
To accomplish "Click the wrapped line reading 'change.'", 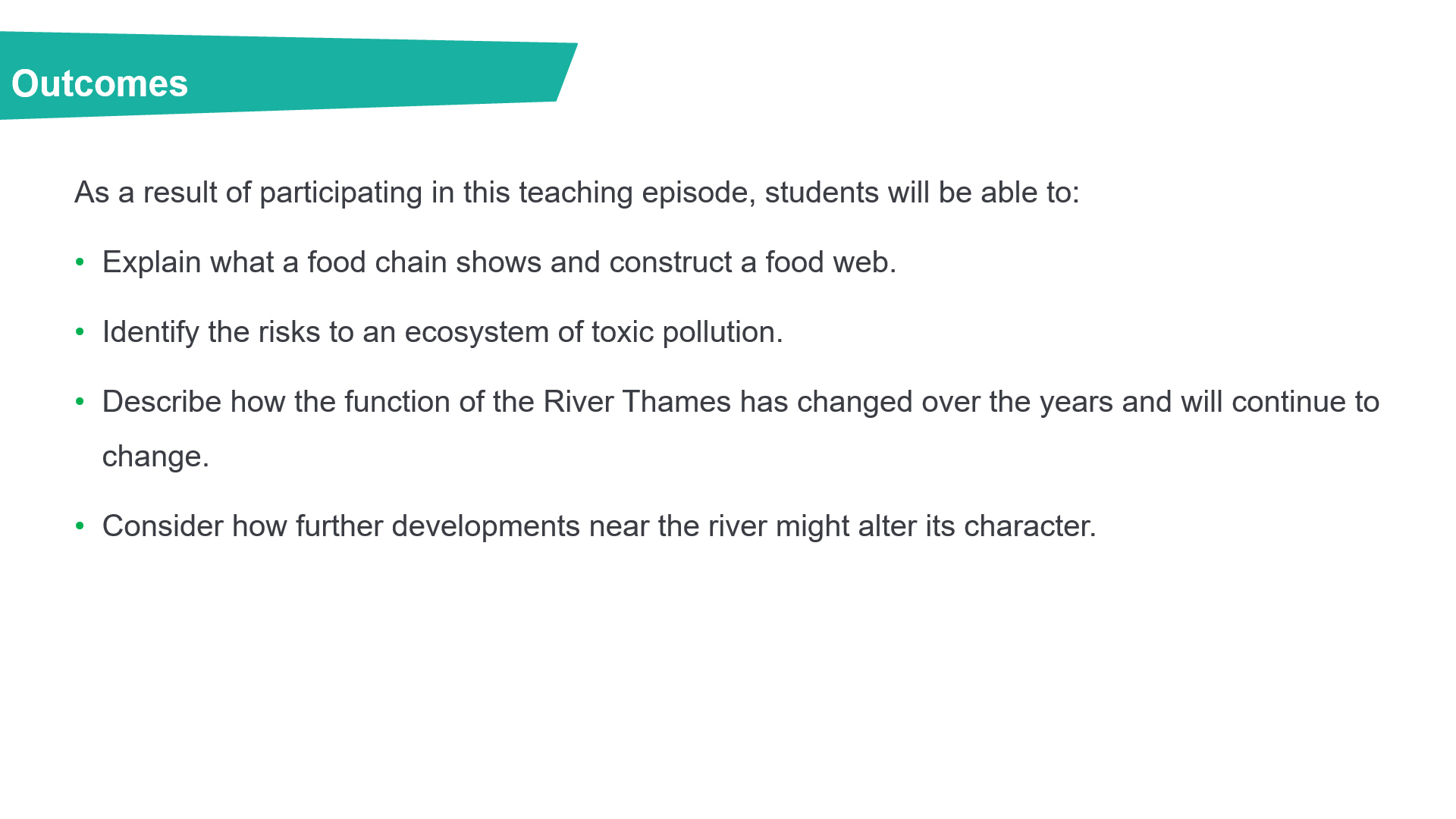I will coord(155,457).
